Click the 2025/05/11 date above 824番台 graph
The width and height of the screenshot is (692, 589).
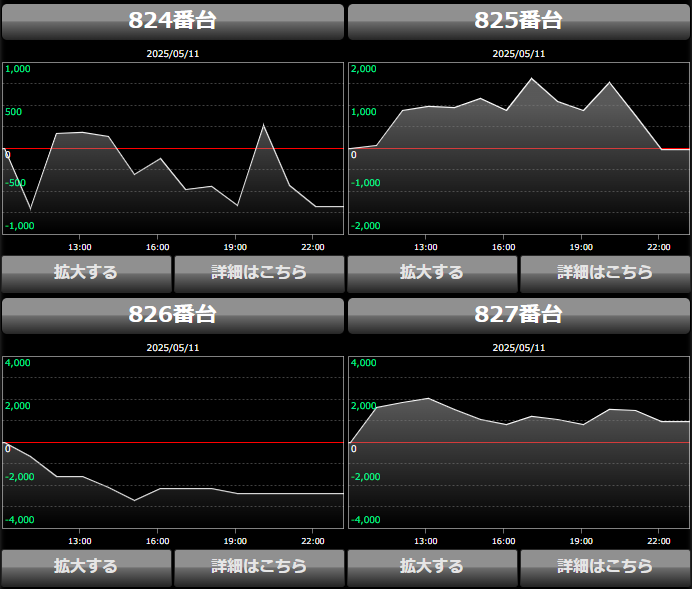pos(173,54)
